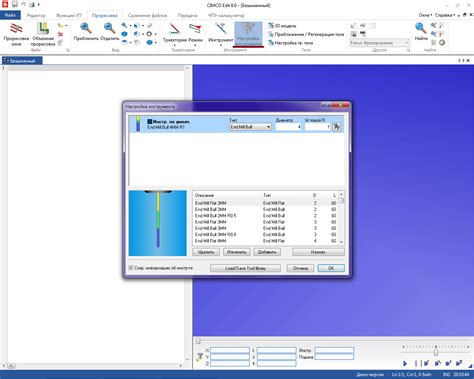Click the 3D модель icon
This screenshot has height=379, width=474.
click(271, 26)
